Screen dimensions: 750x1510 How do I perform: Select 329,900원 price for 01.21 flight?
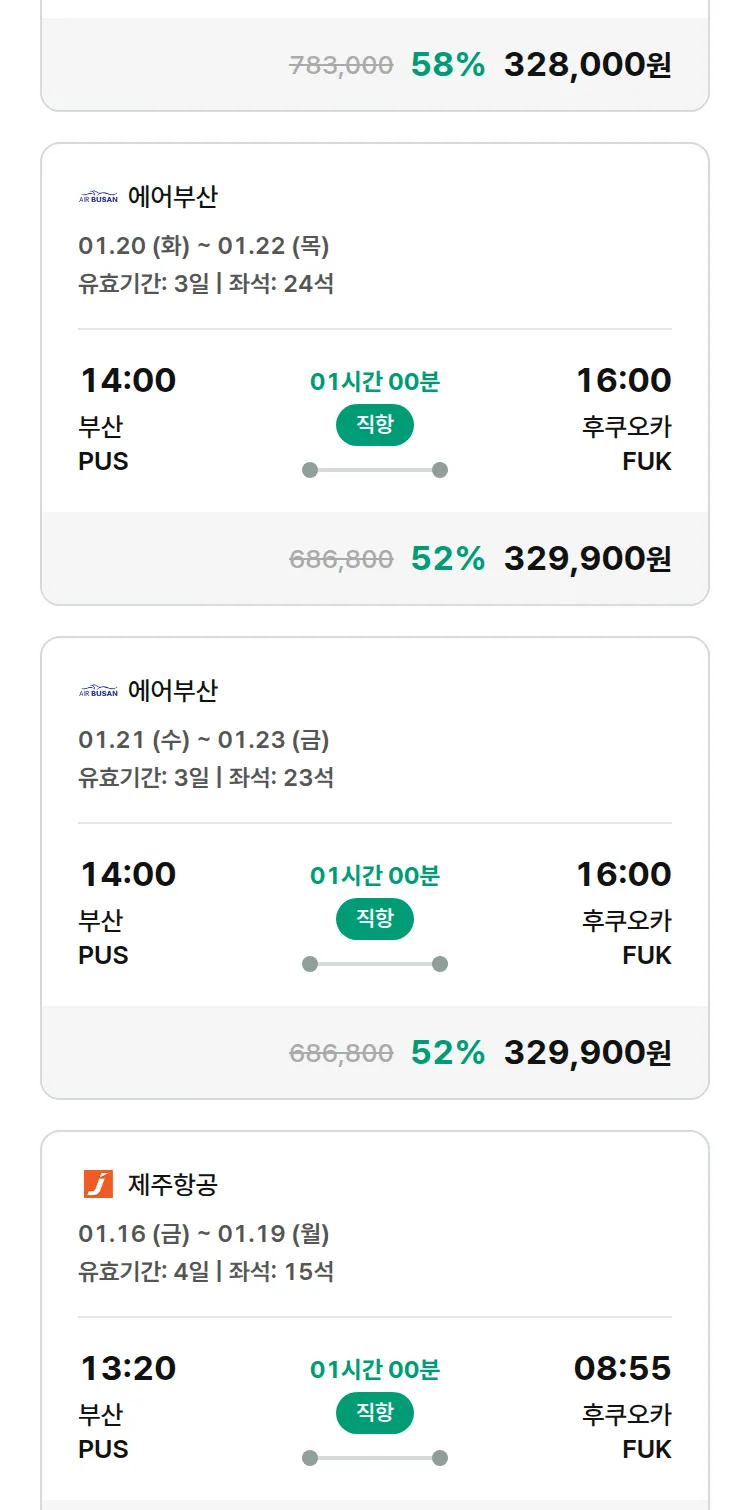click(x=587, y=1053)
